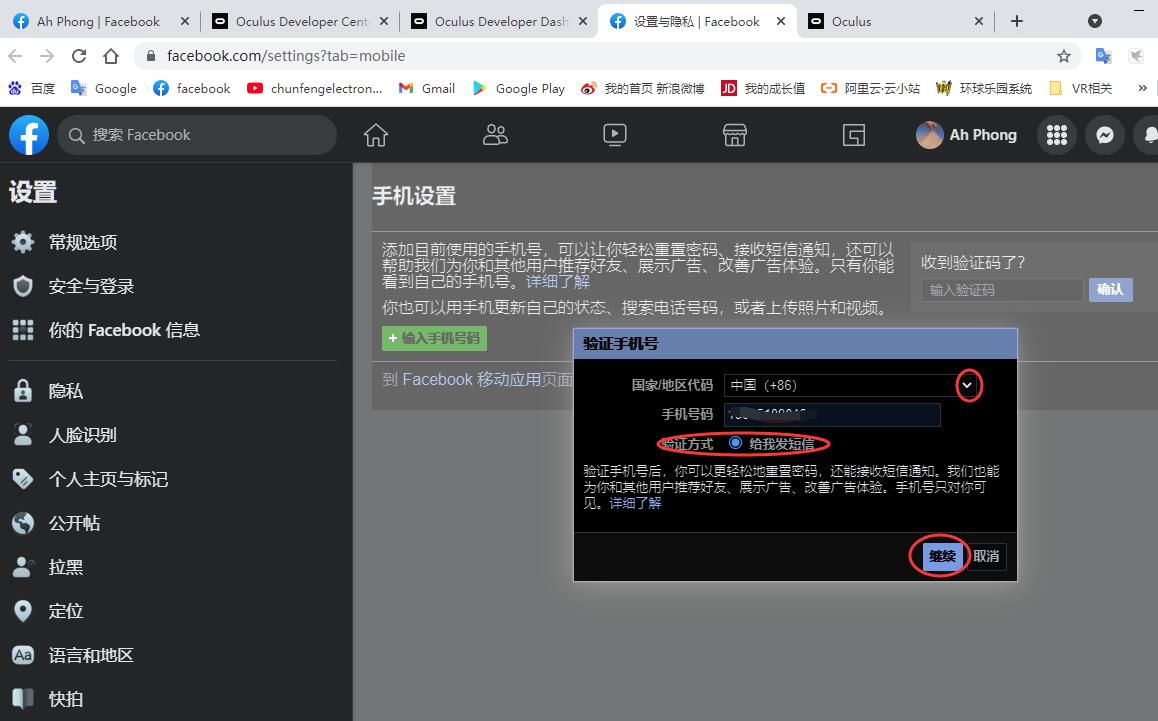Open the Marketplace icon in navigation

click(734, 135)
